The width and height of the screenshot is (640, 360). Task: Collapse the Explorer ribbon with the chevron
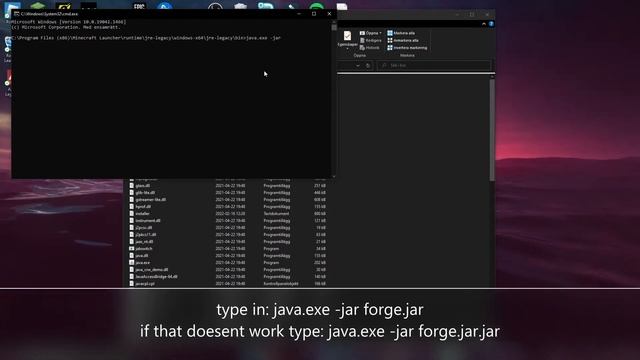(484, 24)
